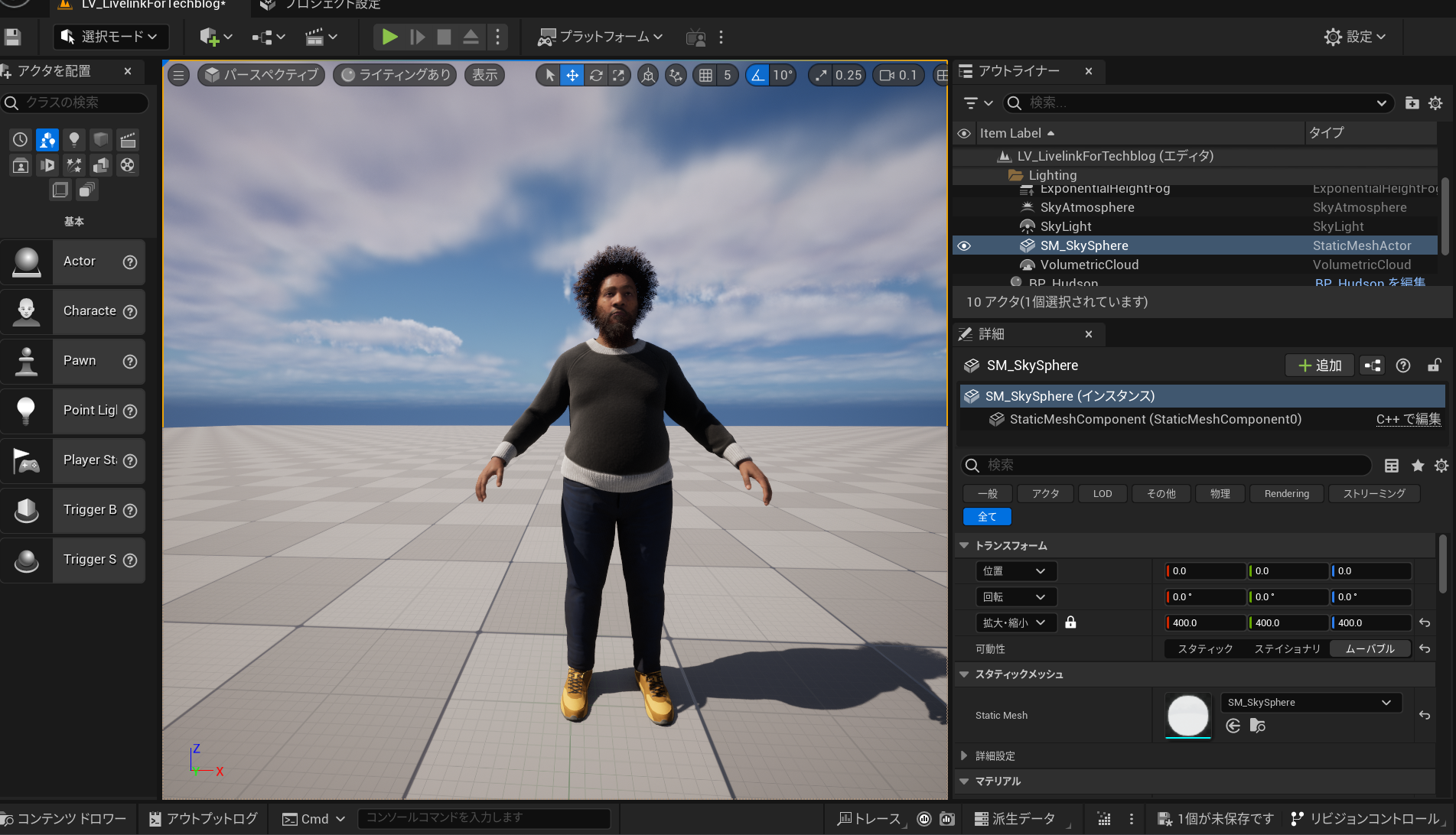Open the 選択モード dropdown

110,37
